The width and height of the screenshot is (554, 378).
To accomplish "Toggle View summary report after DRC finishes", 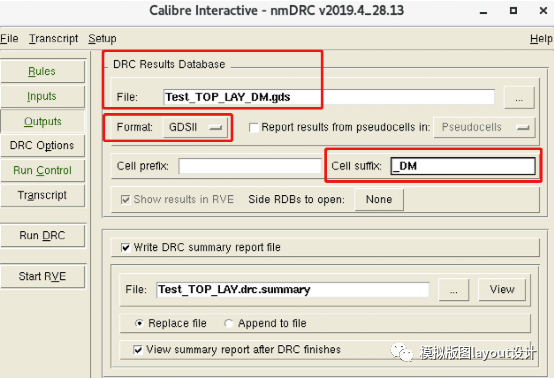I will coord(138,350).
